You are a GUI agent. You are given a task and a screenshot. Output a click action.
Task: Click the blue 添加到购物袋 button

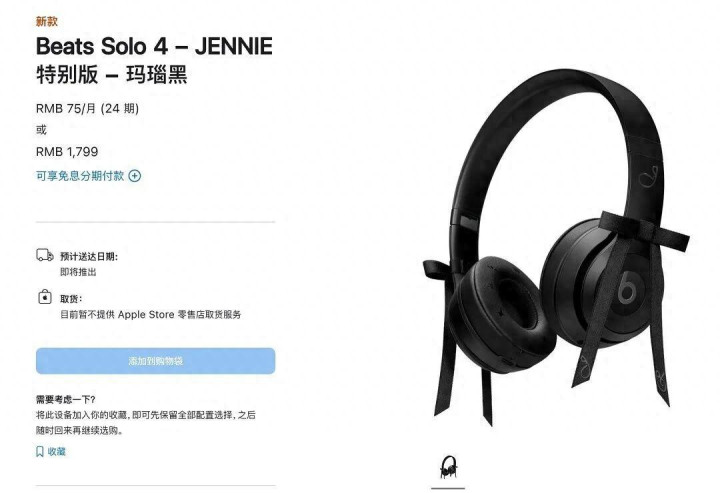[156, 361]
